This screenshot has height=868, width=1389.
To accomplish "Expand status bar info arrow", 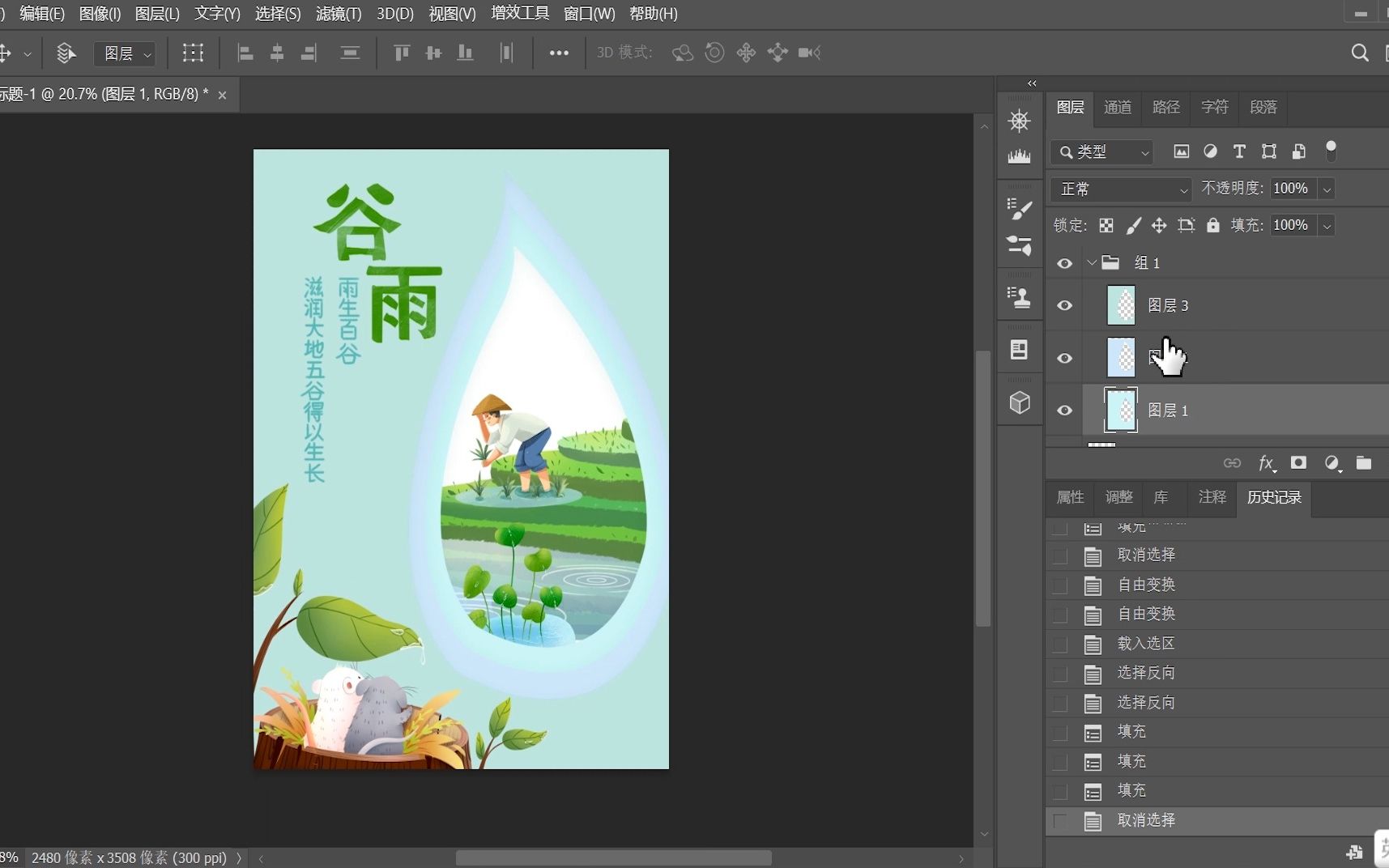I will [238, 857].
